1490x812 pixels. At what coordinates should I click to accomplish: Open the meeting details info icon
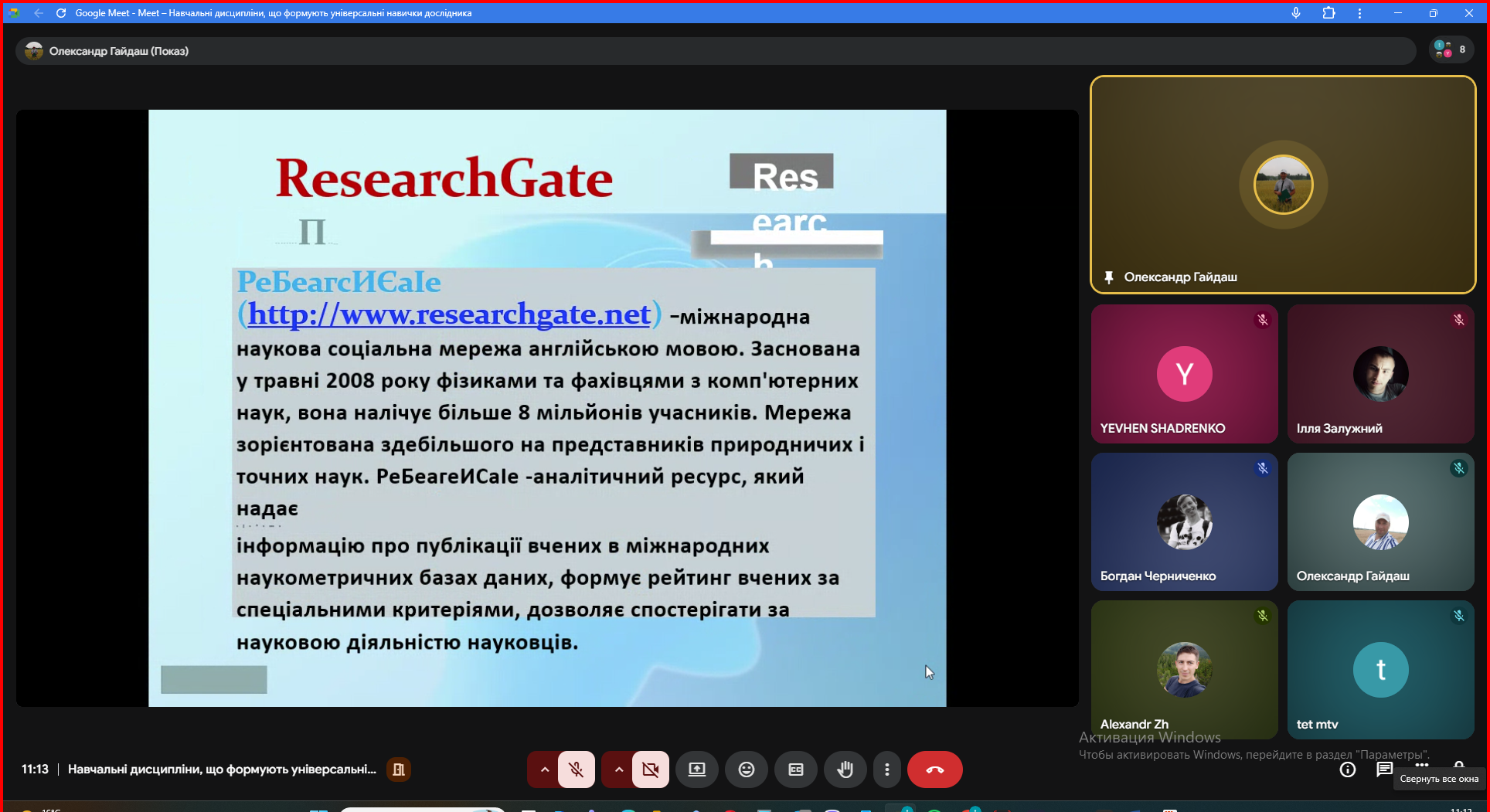click(x=1348, y=770)
